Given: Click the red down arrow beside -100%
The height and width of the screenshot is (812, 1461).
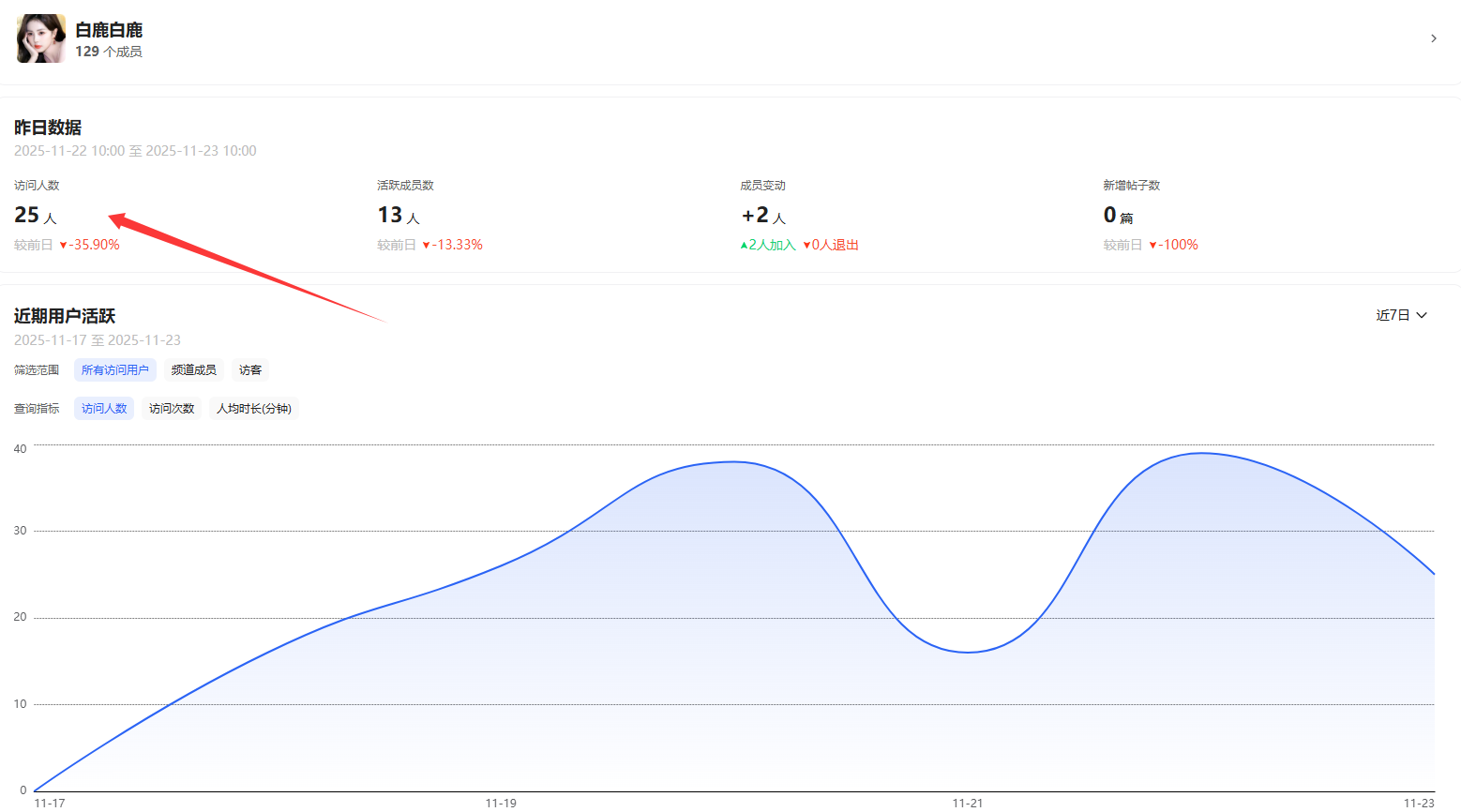Looking at the screenshot, I should [x=1152, y=246].
